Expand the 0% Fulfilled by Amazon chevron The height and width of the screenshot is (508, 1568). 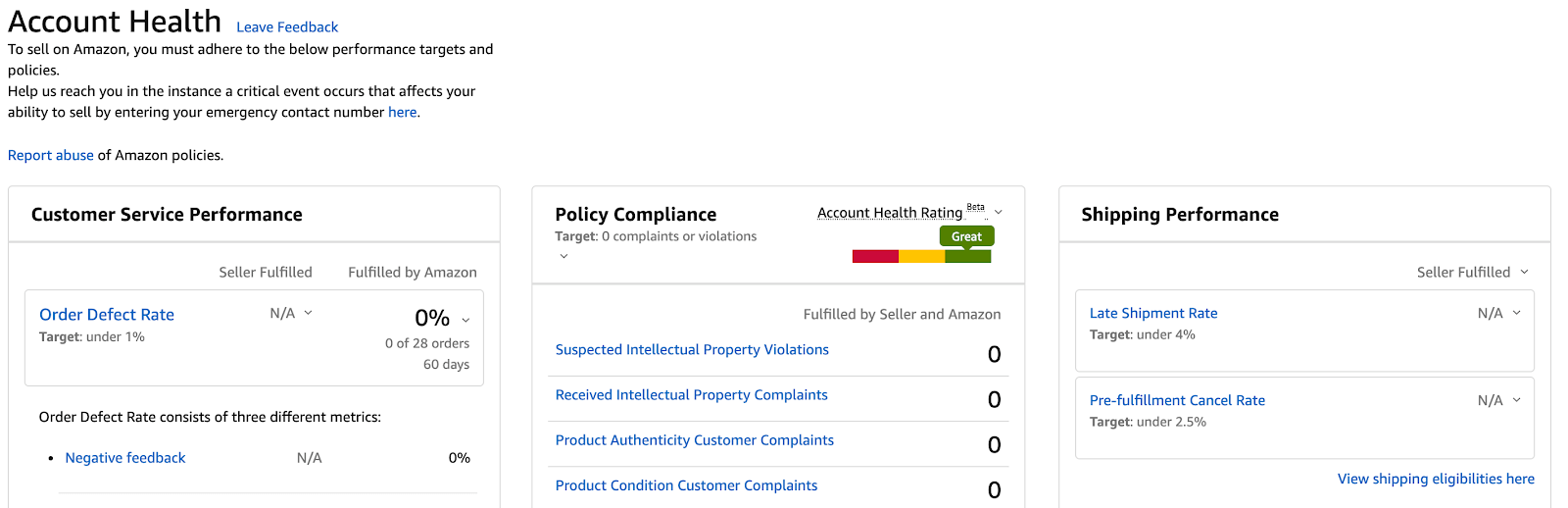[x=465, y=320]
